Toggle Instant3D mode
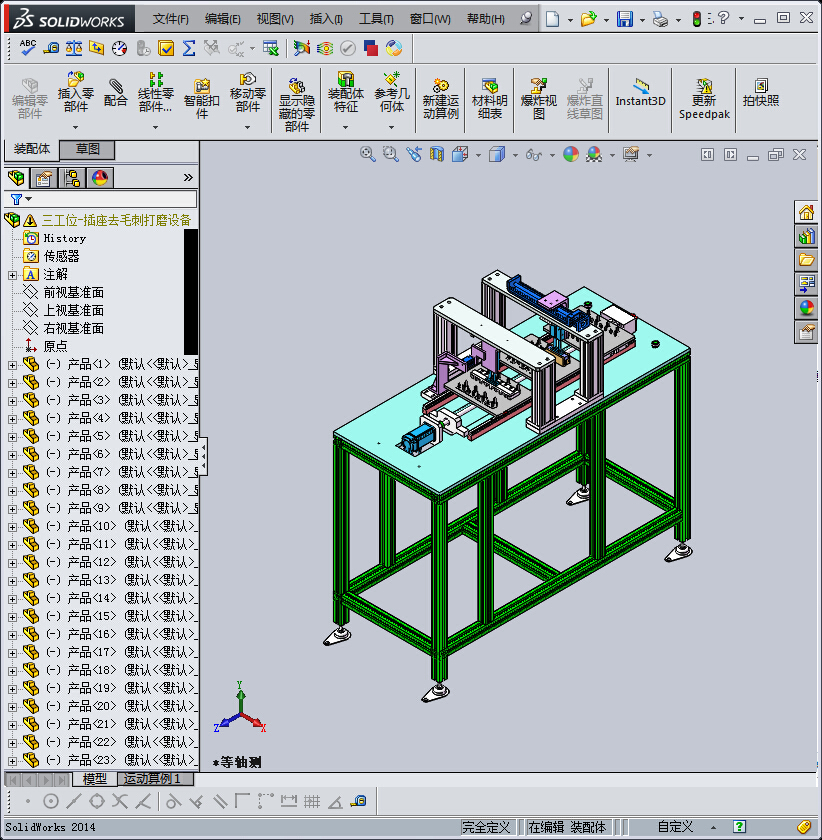This screenshot has height=840, width=822. click(x=640, y=93)
